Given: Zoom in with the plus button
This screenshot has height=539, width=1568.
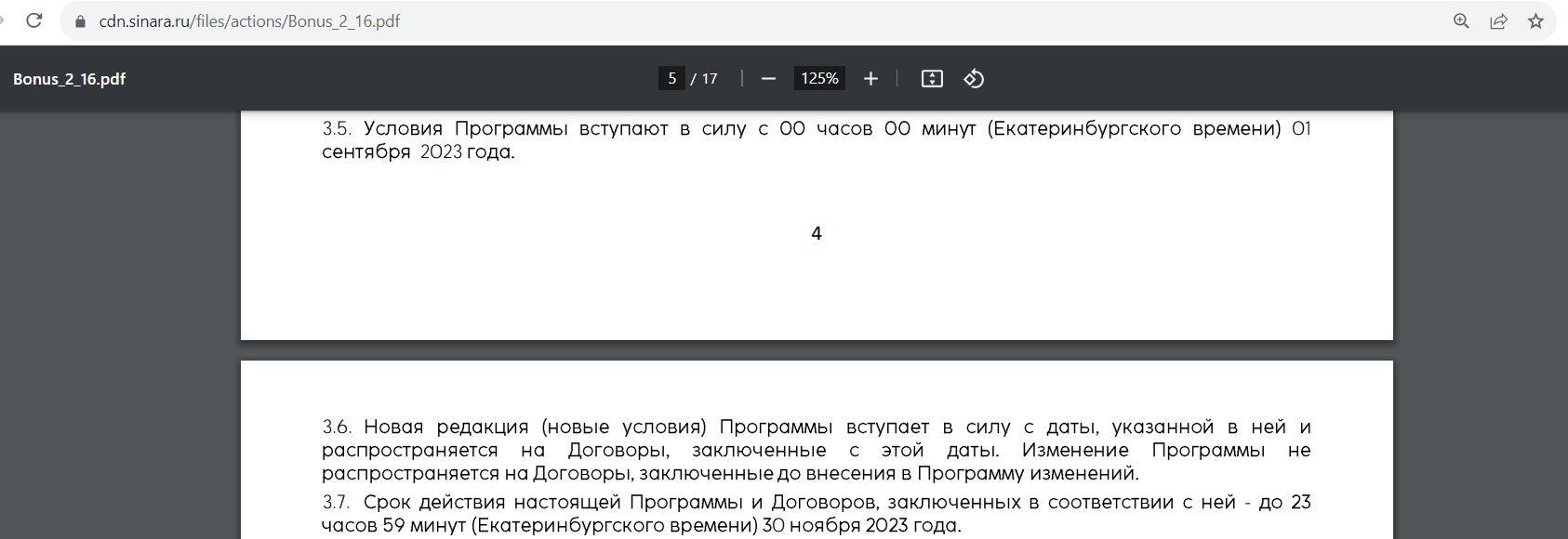Looking at the screenshot, I should coord(870,79).
